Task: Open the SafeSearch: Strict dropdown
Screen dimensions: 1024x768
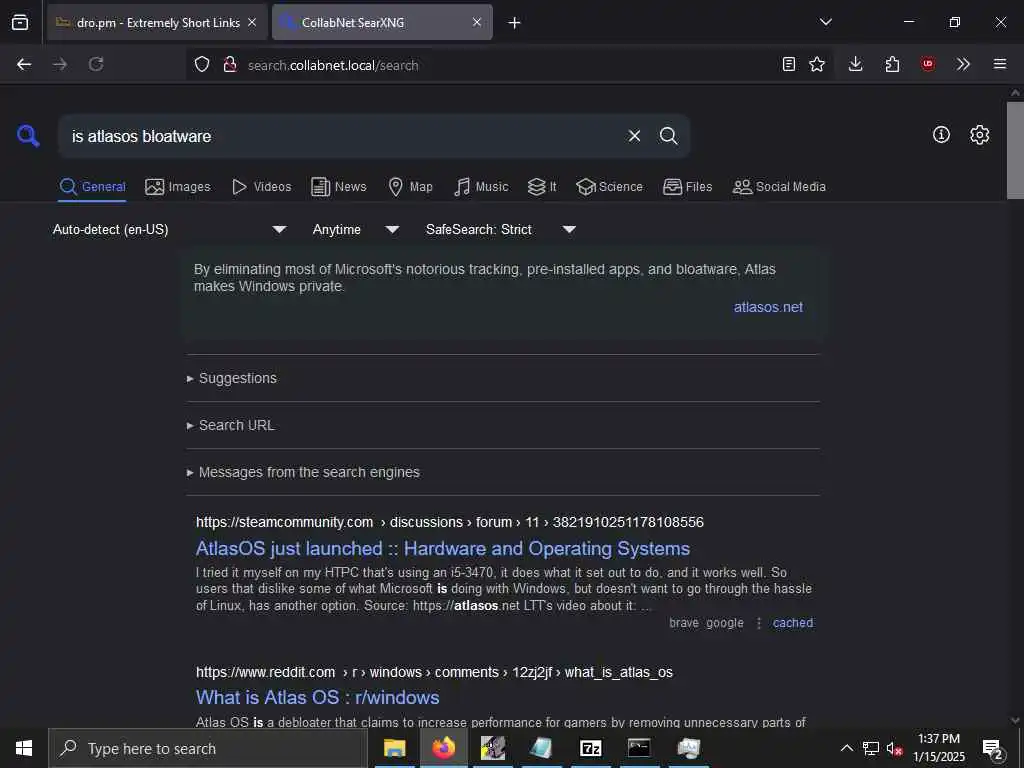Action: 500,229
